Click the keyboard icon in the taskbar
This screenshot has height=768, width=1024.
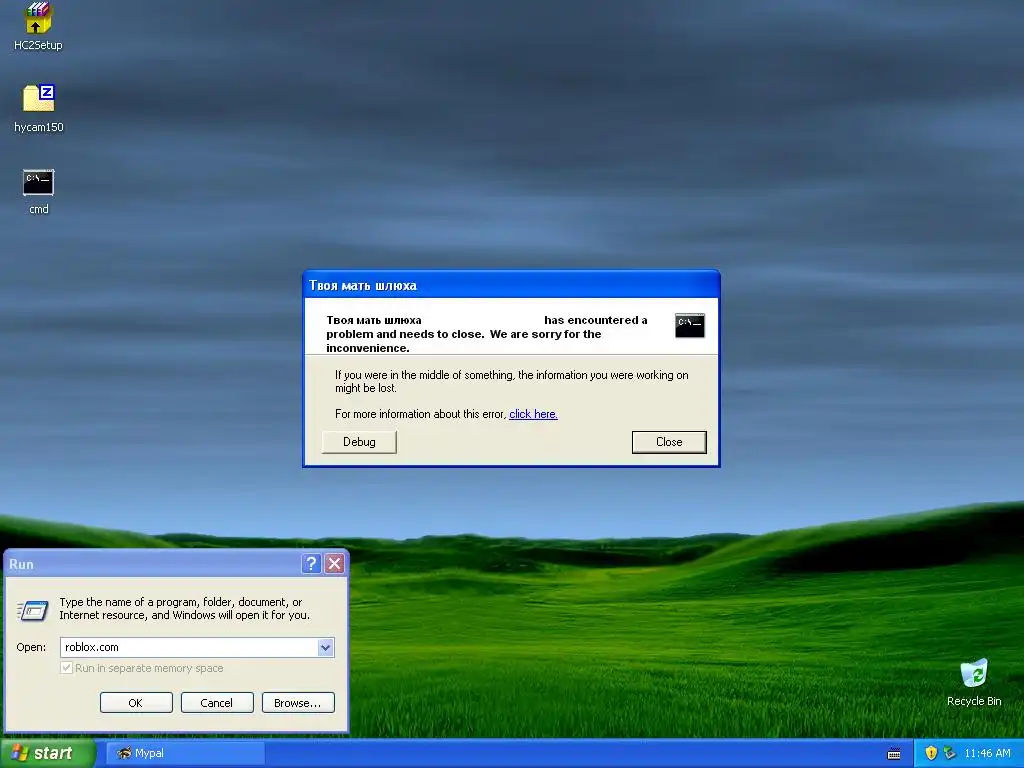click(x=894, y=754)
